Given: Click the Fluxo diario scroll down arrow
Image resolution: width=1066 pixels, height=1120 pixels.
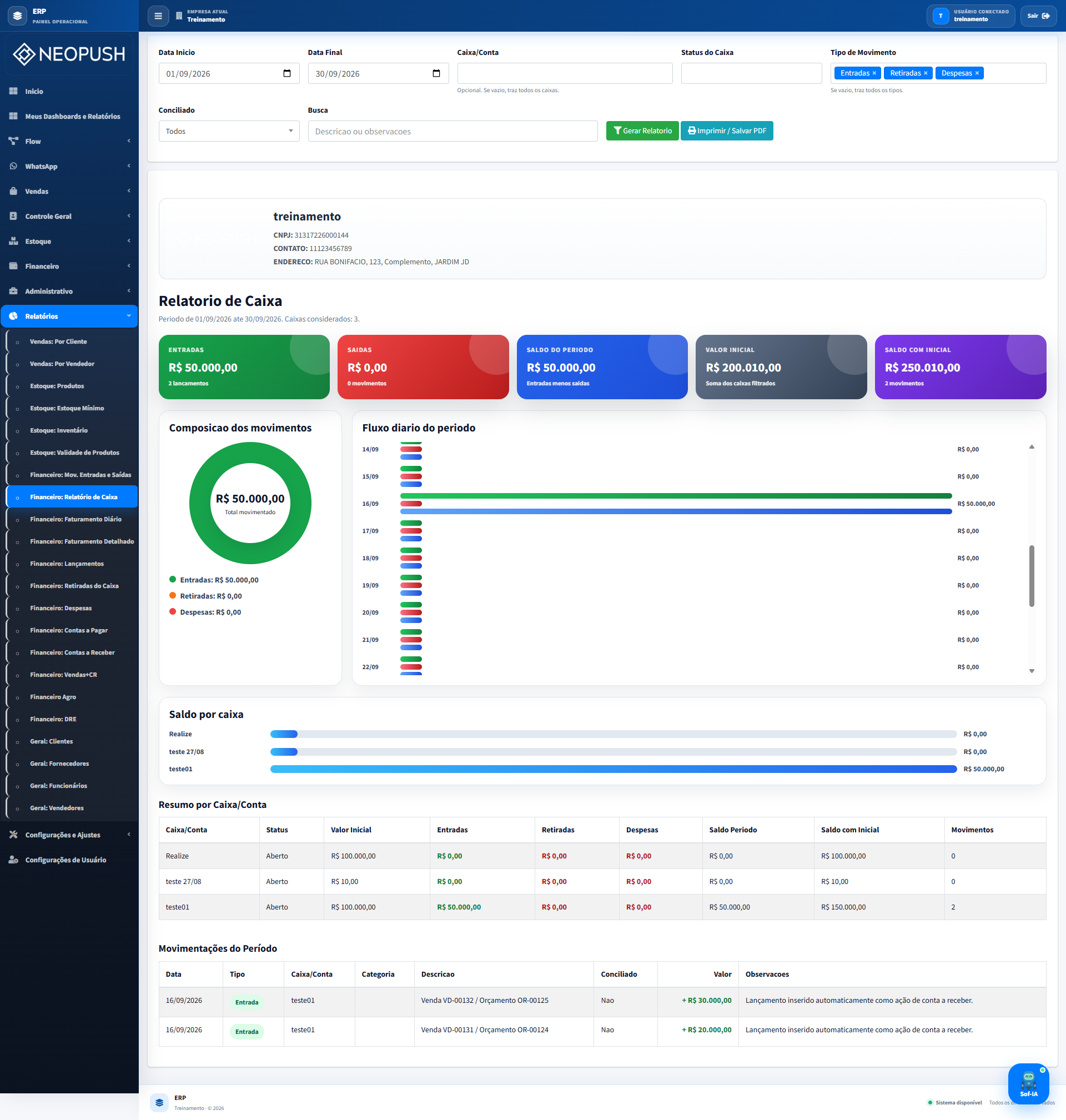Looking at the screenshot, I should [1032, 671].
